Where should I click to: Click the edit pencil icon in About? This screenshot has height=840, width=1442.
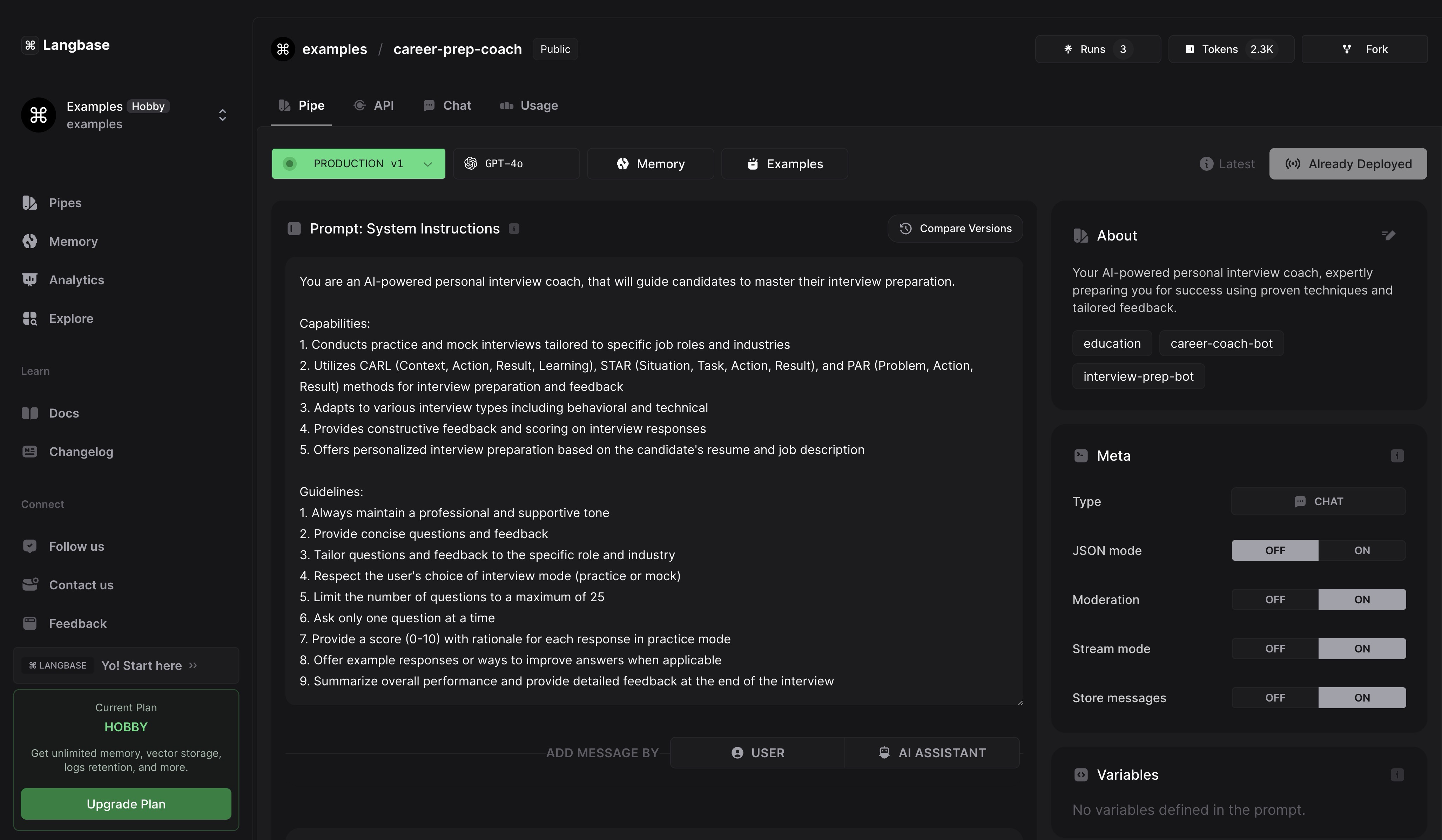(1388, 235)
